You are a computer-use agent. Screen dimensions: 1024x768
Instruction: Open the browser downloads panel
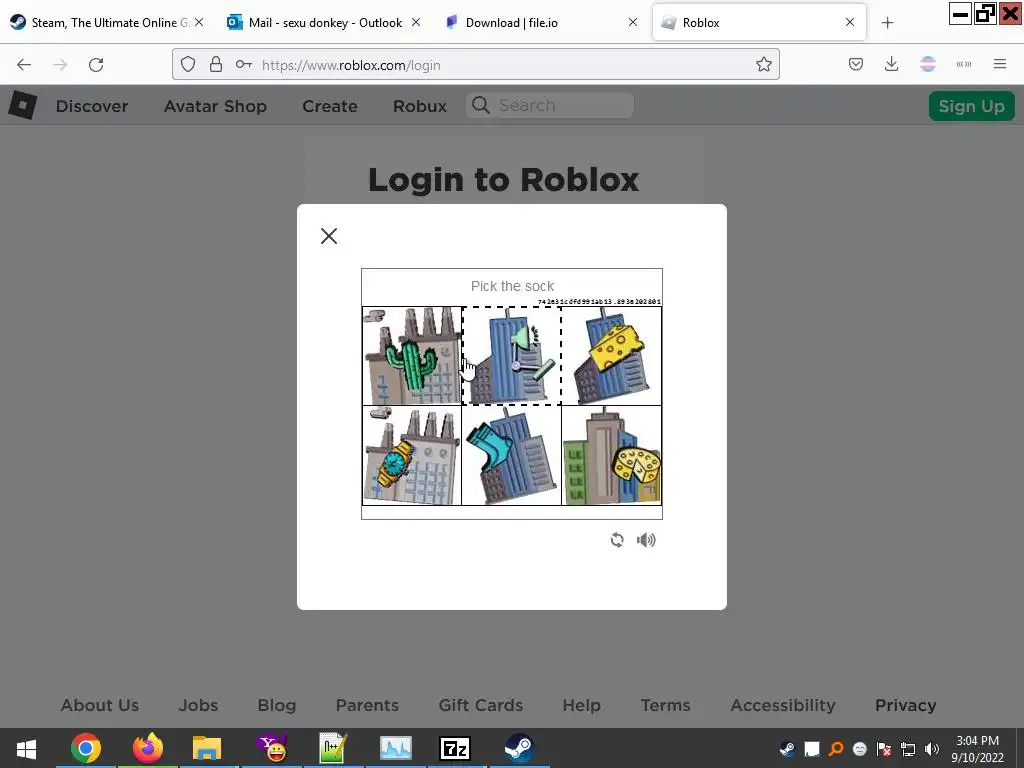(x=891, y=64)
